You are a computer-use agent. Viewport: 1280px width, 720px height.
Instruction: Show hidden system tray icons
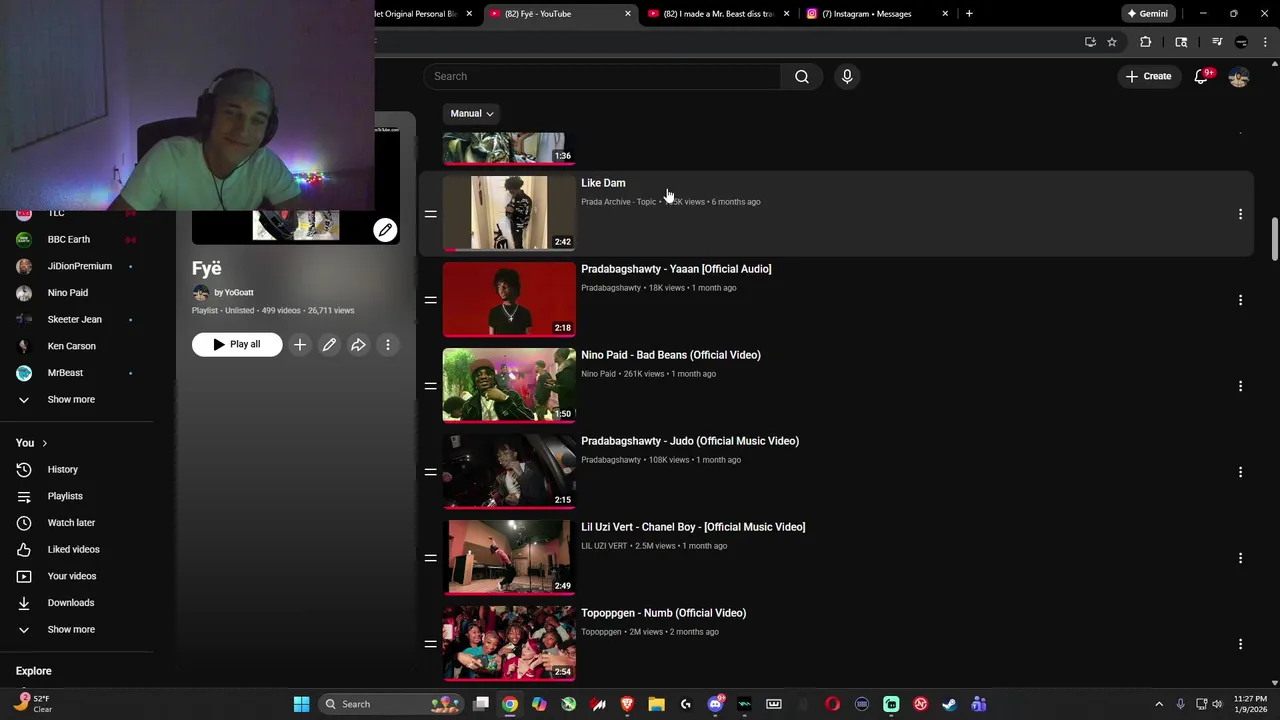pos(1159,704)
